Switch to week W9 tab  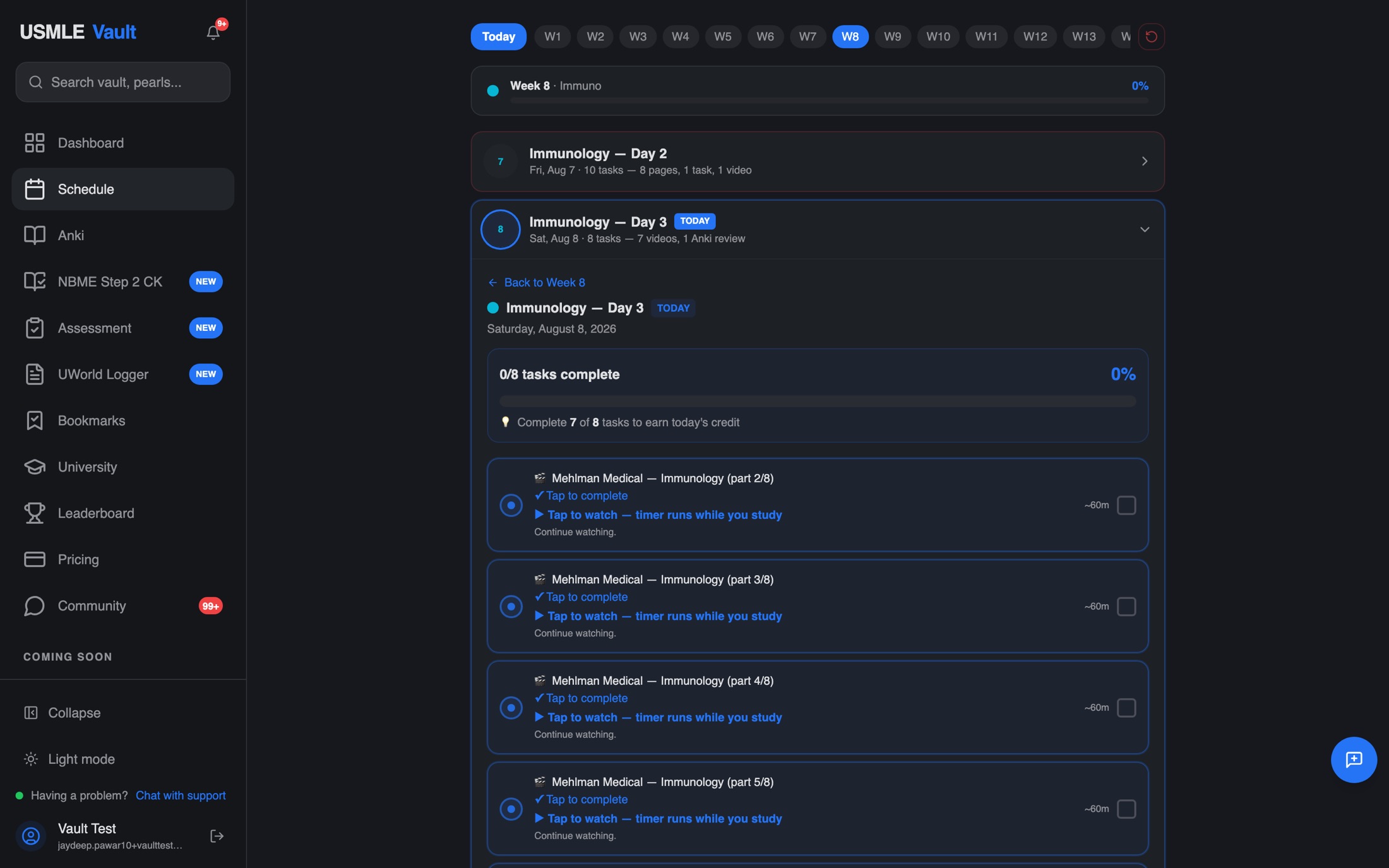(893, 37)
